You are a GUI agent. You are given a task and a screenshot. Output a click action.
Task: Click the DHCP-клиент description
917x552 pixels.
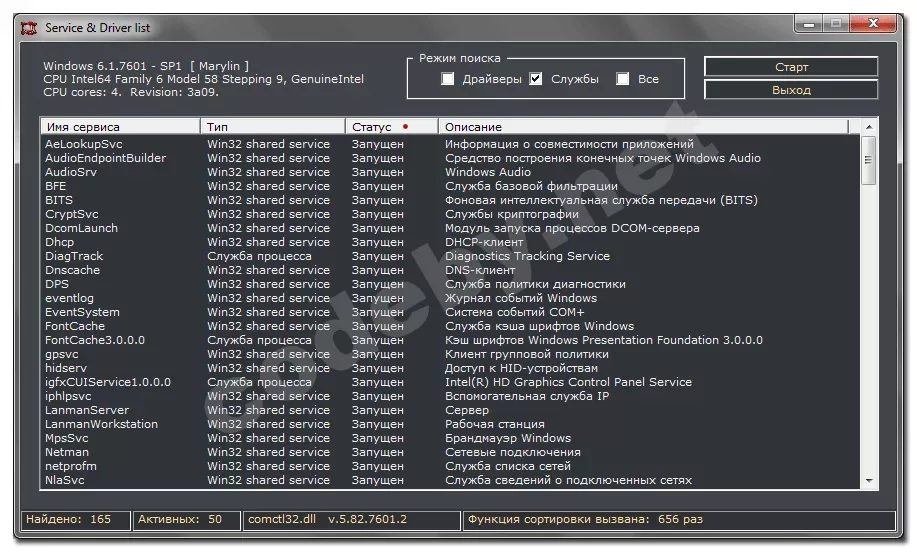click(484, 242)
